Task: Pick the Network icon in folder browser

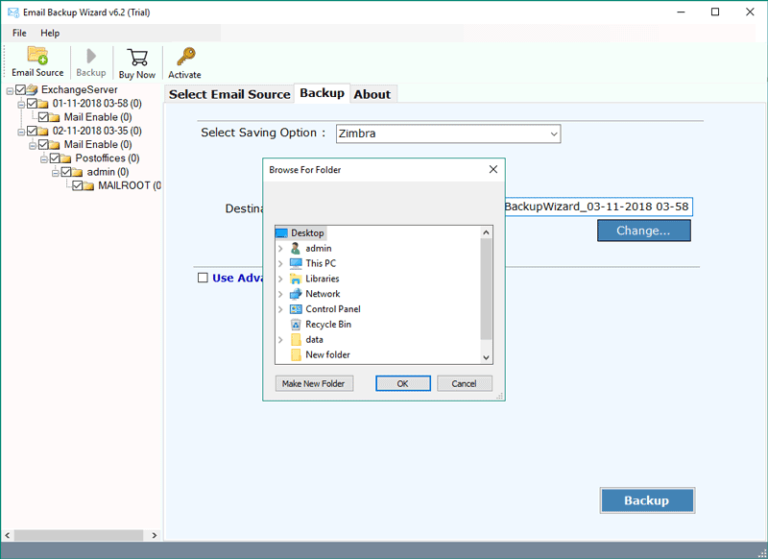Action: click(x=295, y=294)
